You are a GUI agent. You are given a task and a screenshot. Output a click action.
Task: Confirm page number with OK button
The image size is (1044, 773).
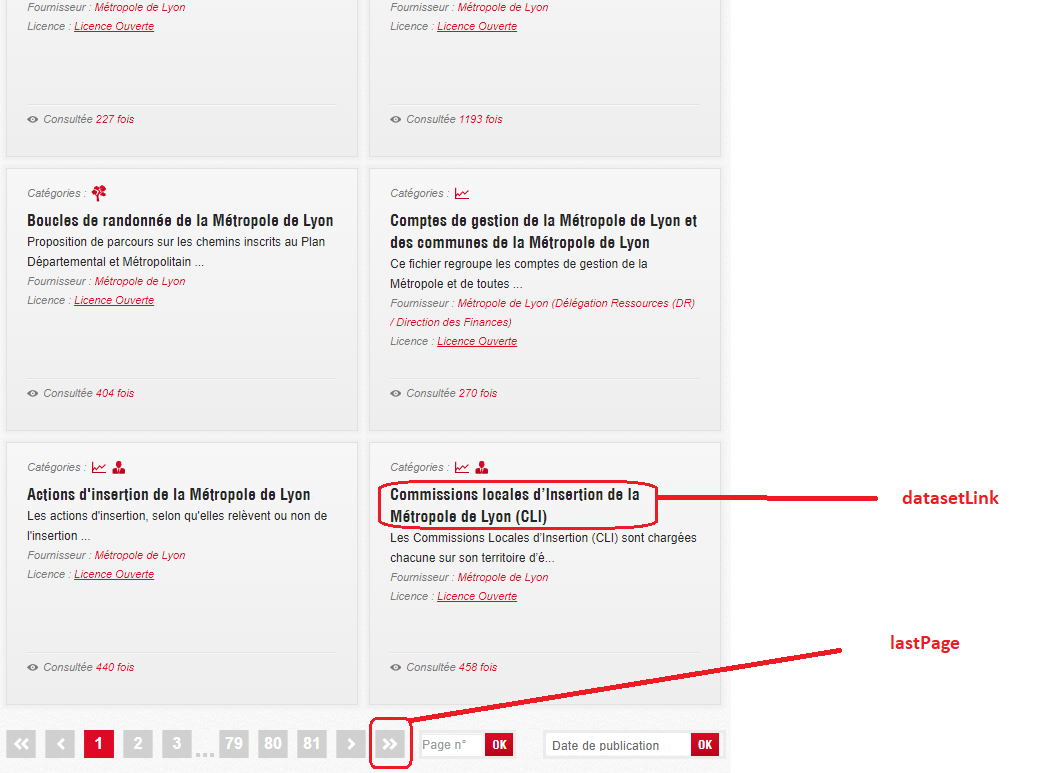pyautogui.click(x=499, y=744)
